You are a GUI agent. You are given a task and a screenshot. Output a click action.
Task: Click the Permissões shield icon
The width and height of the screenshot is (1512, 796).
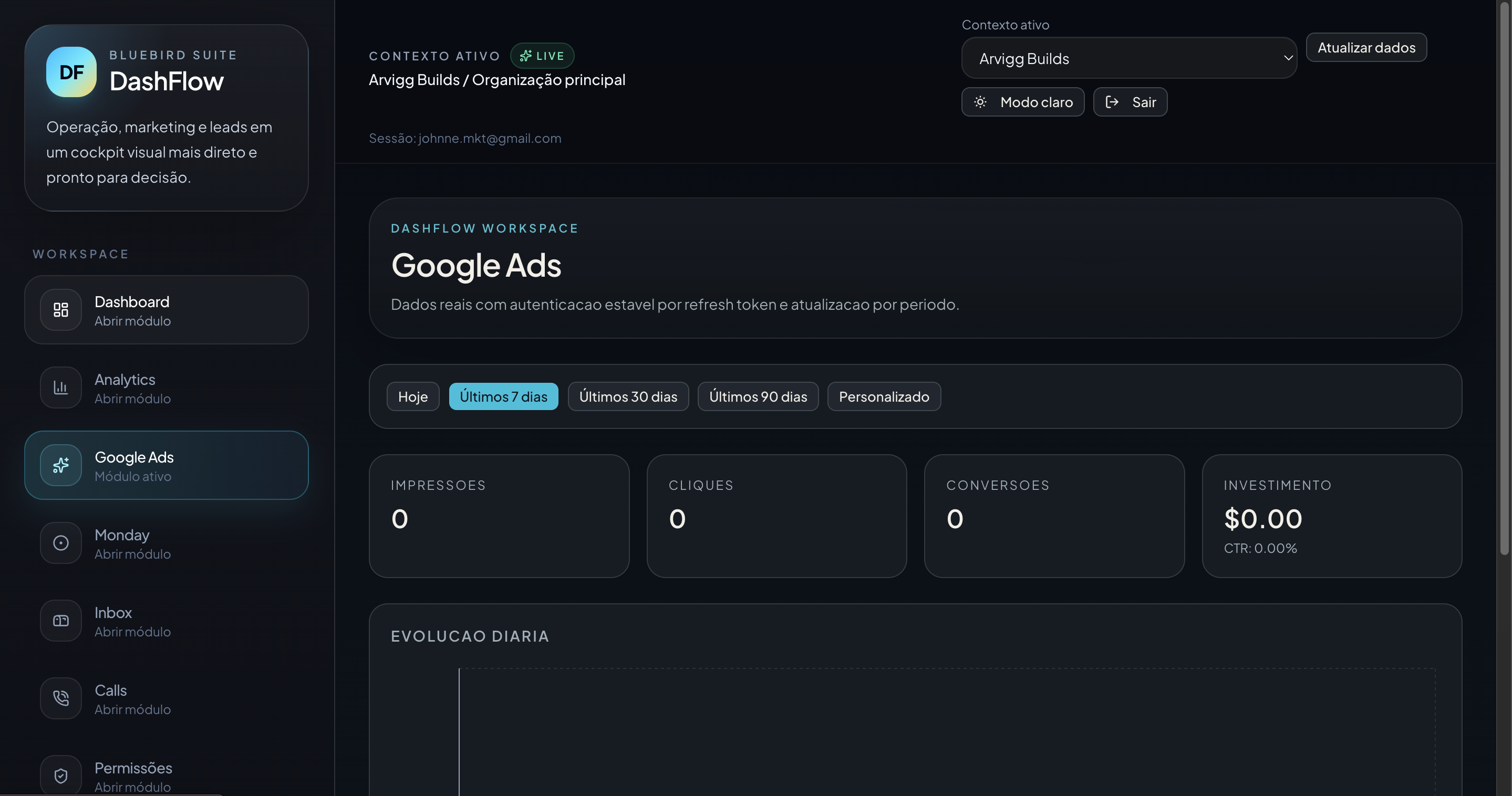(61, 776)
